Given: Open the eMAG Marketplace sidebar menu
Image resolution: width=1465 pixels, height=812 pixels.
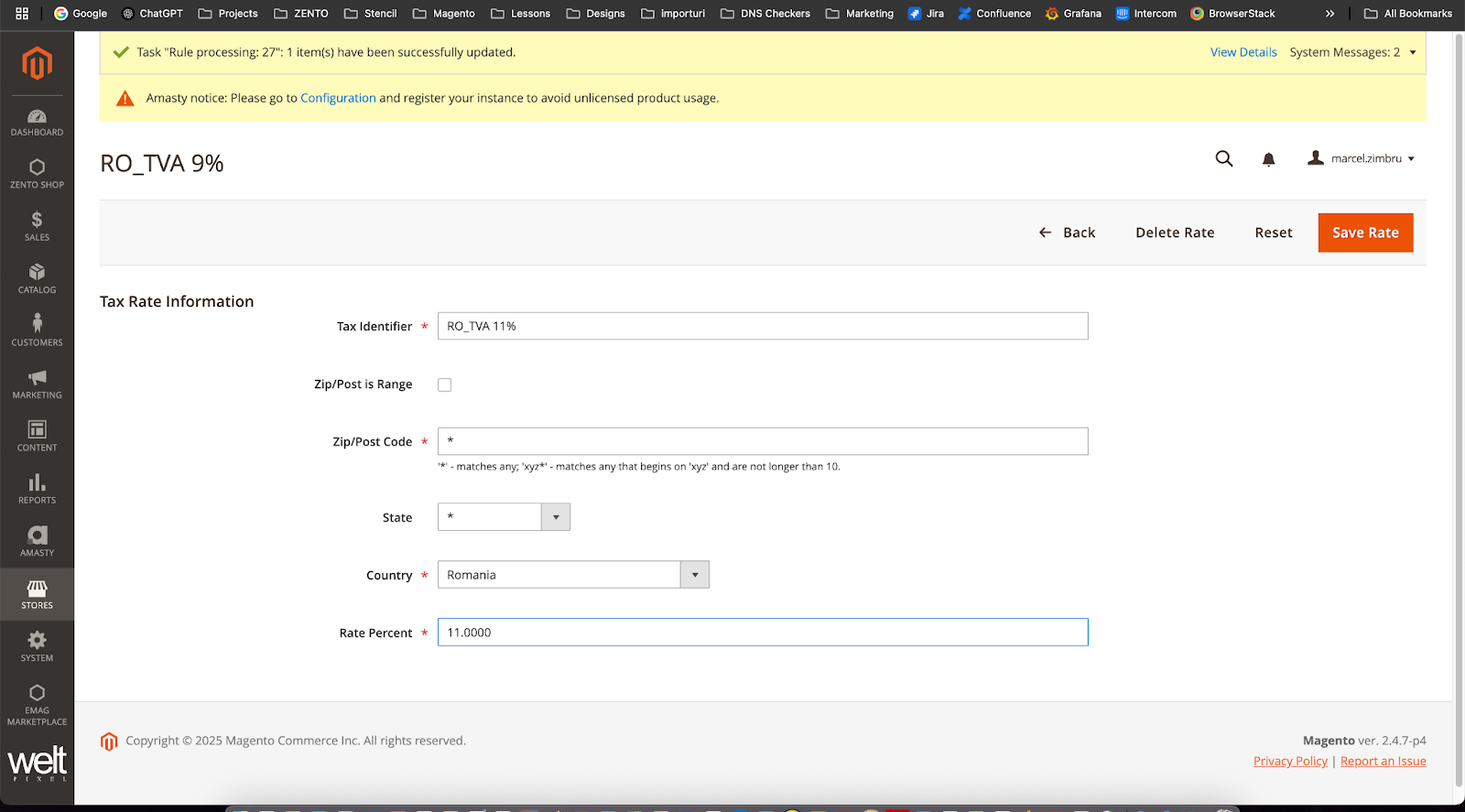Looking at the screenshot, I should pos(37,705).
